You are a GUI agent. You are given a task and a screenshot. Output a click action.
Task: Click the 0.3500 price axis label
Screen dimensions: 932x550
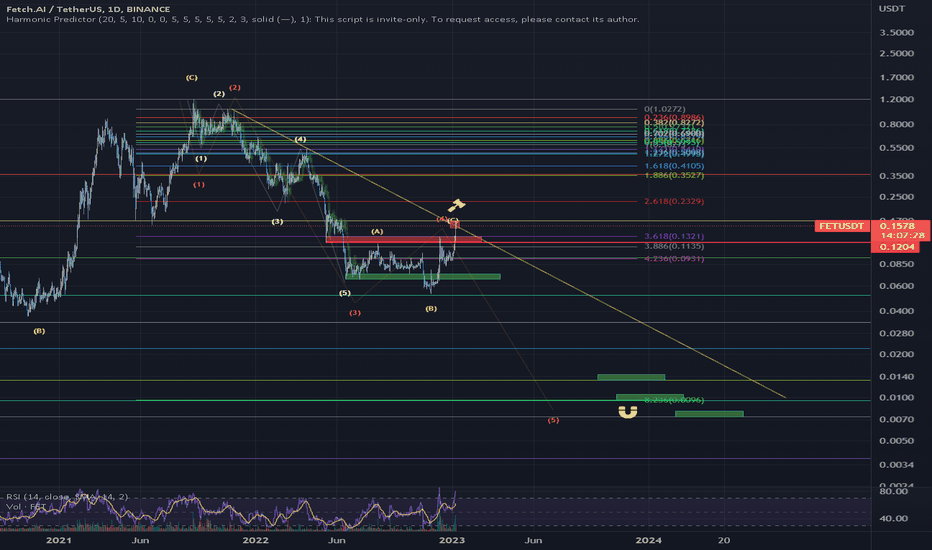(896, 176)
